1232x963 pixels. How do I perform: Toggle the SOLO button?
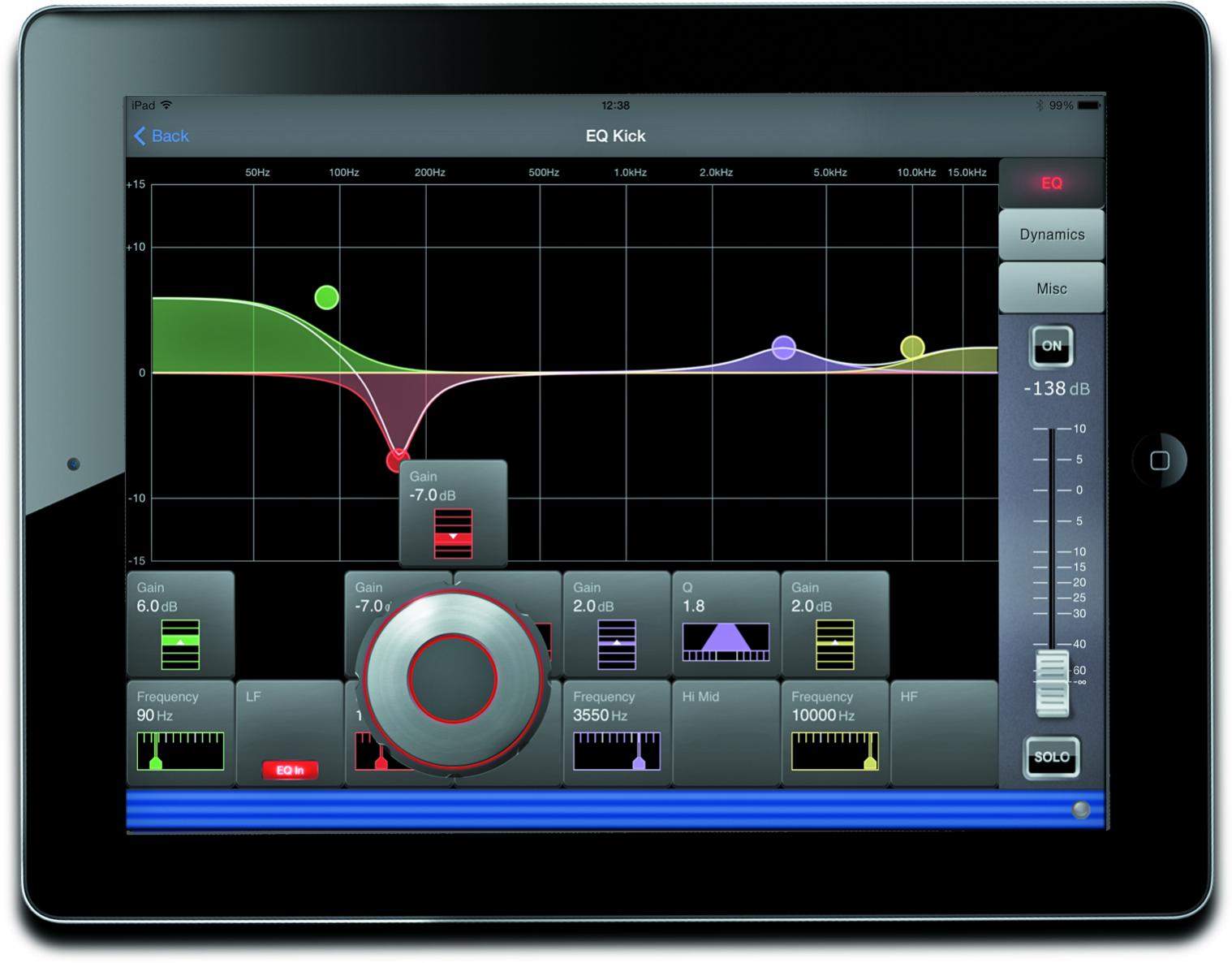coord(1052,757)
